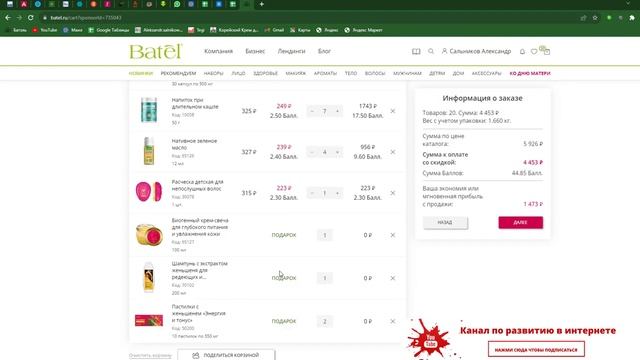Open wishlist heart icon
This screenshot has height=360, width=640.
pos(534,51)
